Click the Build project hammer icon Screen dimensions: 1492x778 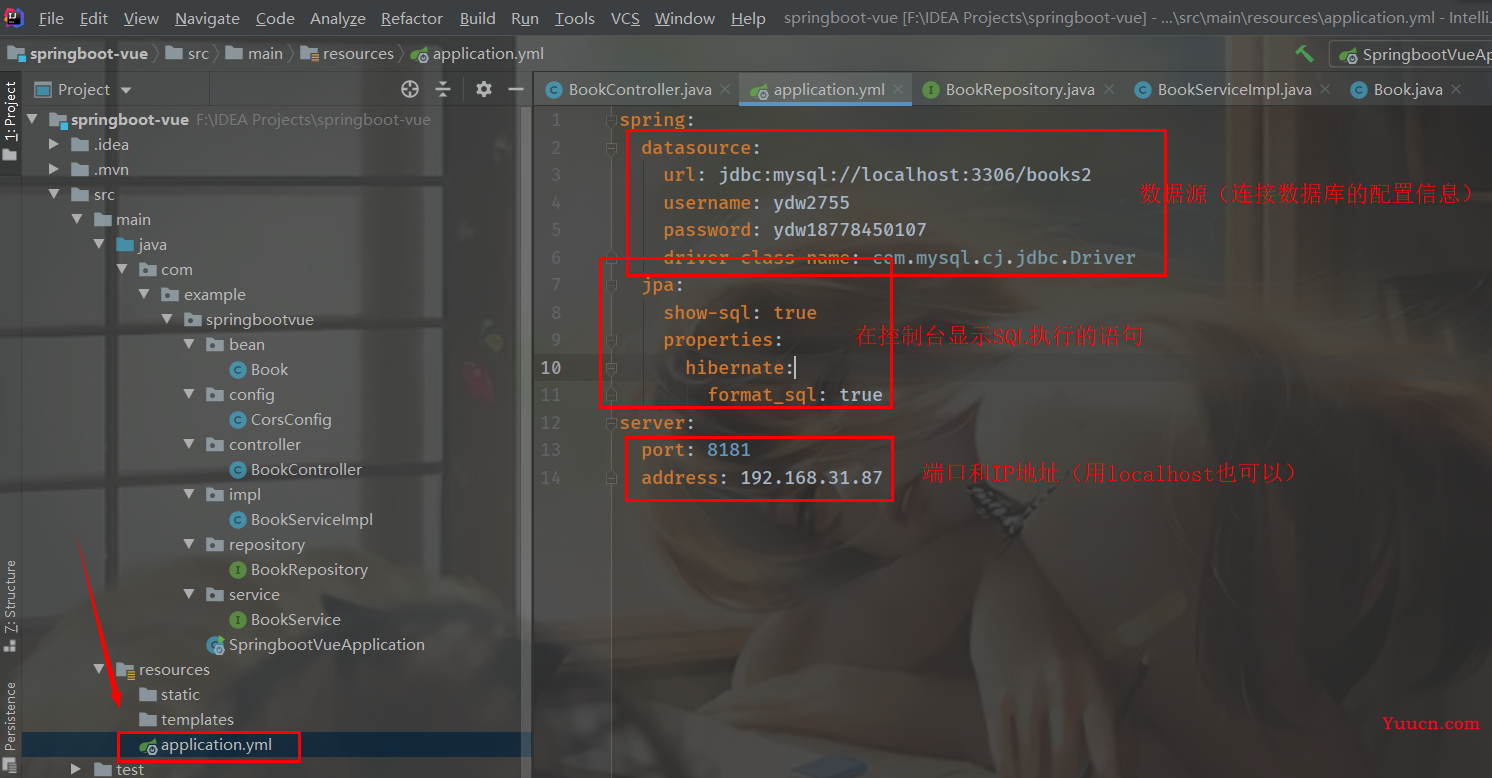pyautogui.click(x=1304, y=54)
